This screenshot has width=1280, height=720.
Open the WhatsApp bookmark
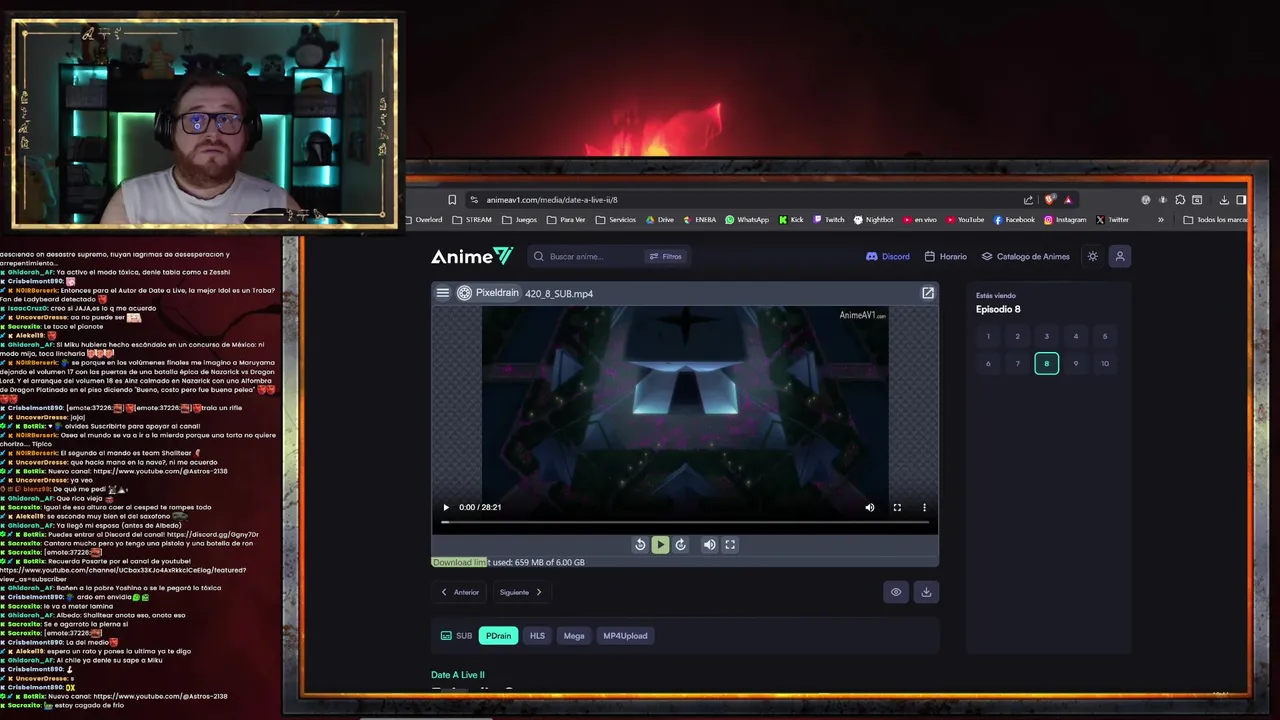[747, 220]
